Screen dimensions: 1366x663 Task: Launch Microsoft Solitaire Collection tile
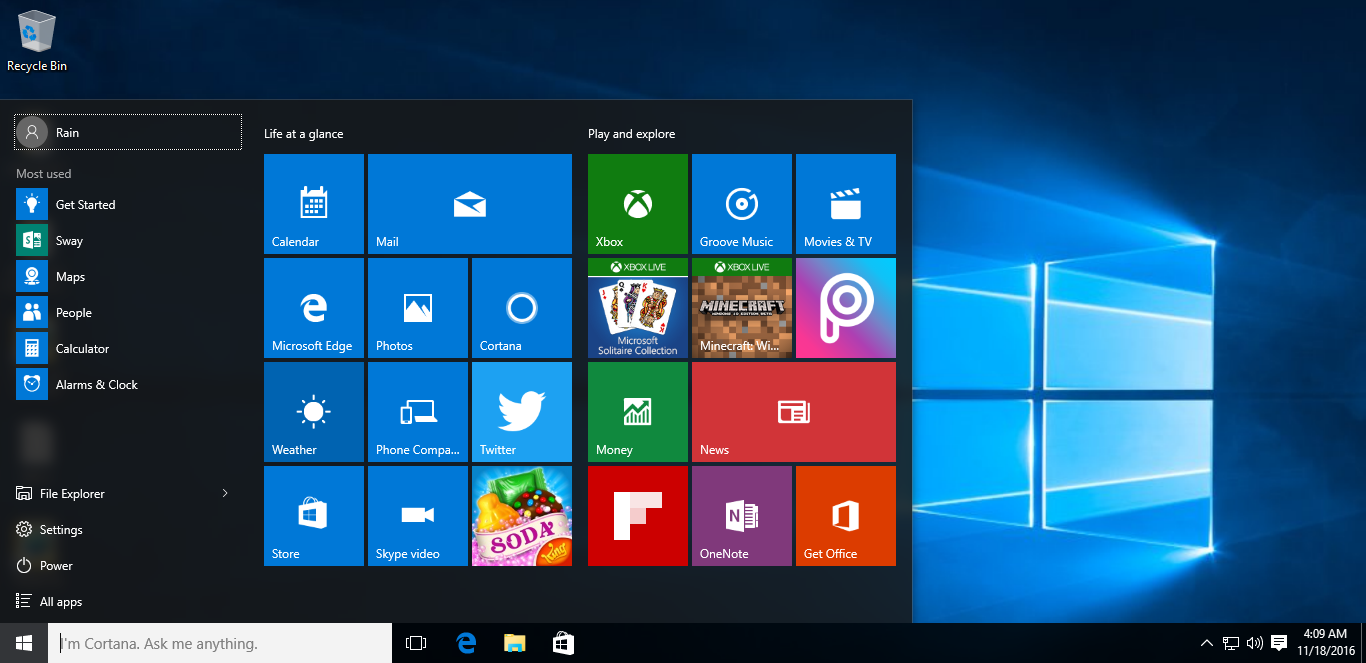pos(638,308)
